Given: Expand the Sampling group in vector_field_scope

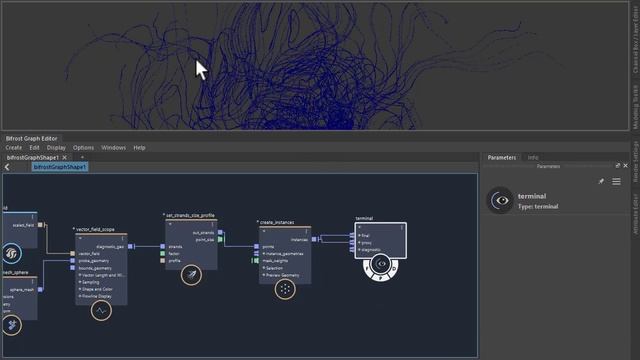Looking at the screenshot, I should [80, 282].
